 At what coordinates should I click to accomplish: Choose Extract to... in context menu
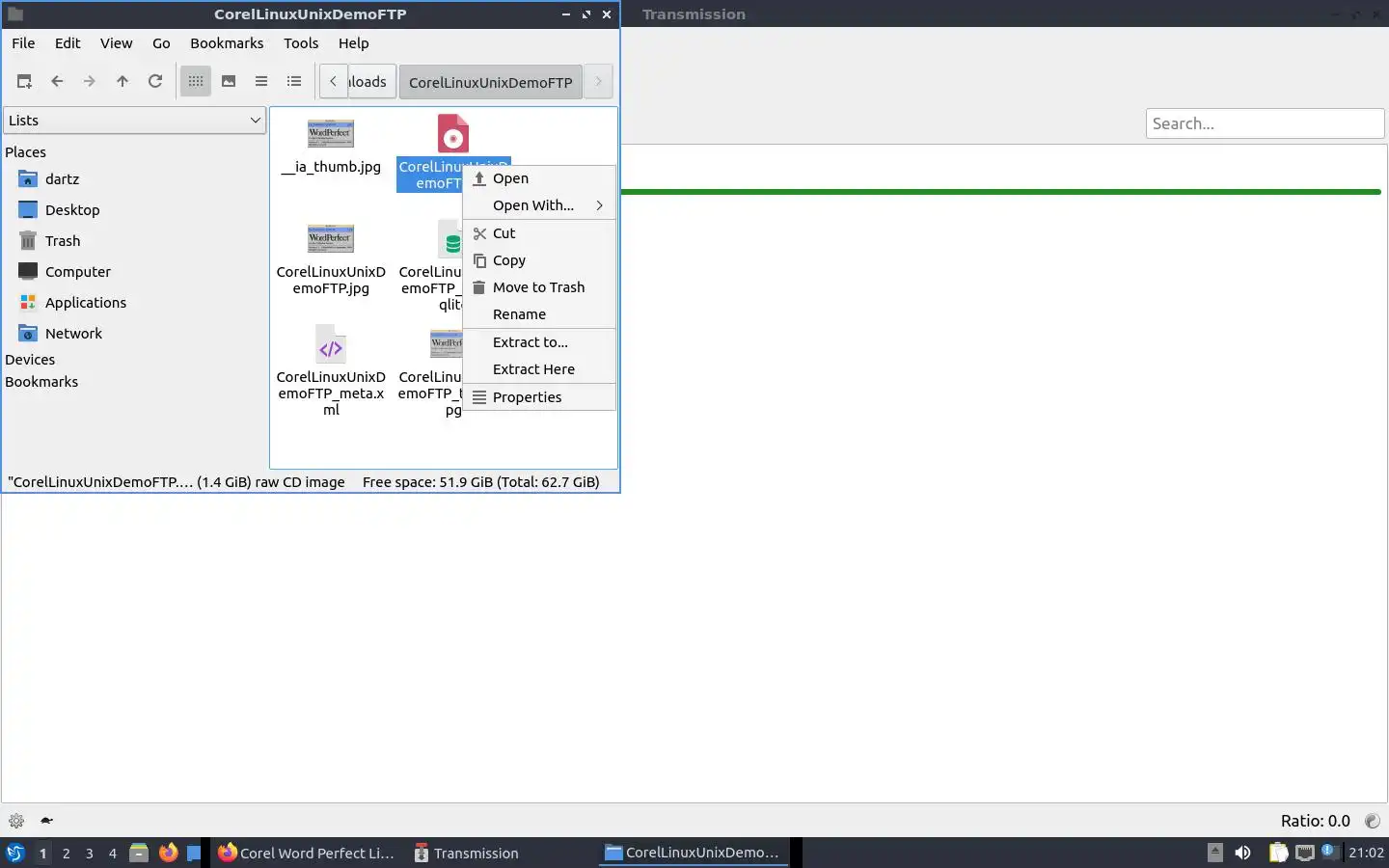539,342
